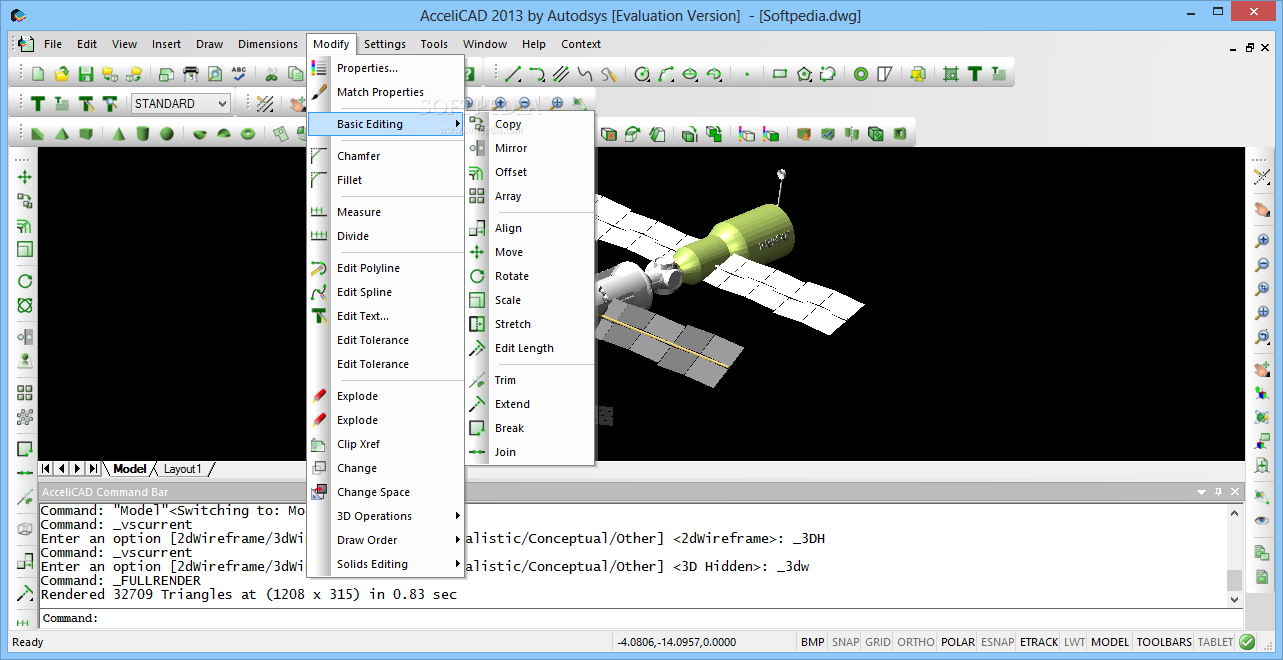Select the Rectangle draw tool
This screenshot has height=660, width=1283.
click(780, 74)
